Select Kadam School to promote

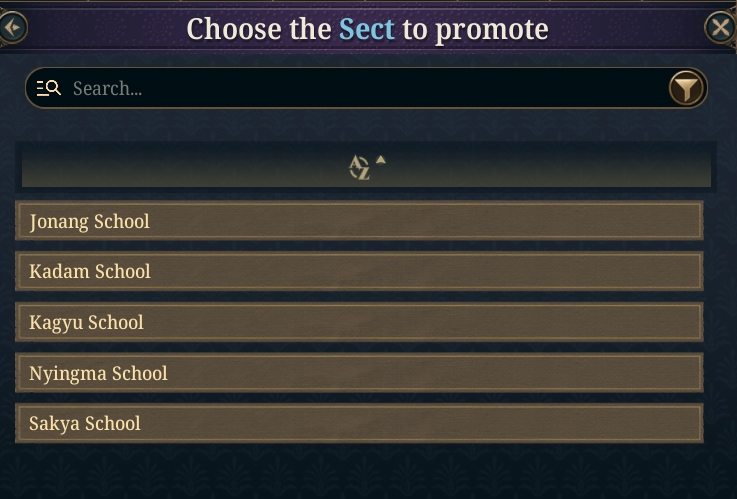pos(360,271)
